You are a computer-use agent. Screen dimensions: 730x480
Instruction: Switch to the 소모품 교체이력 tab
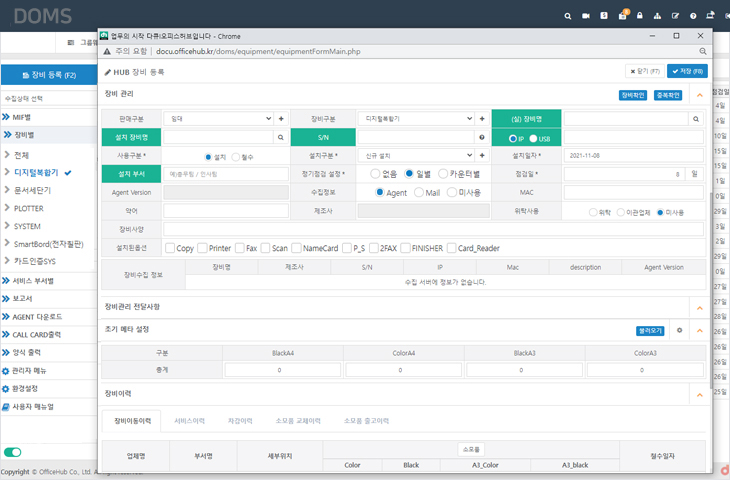(298, 421)
